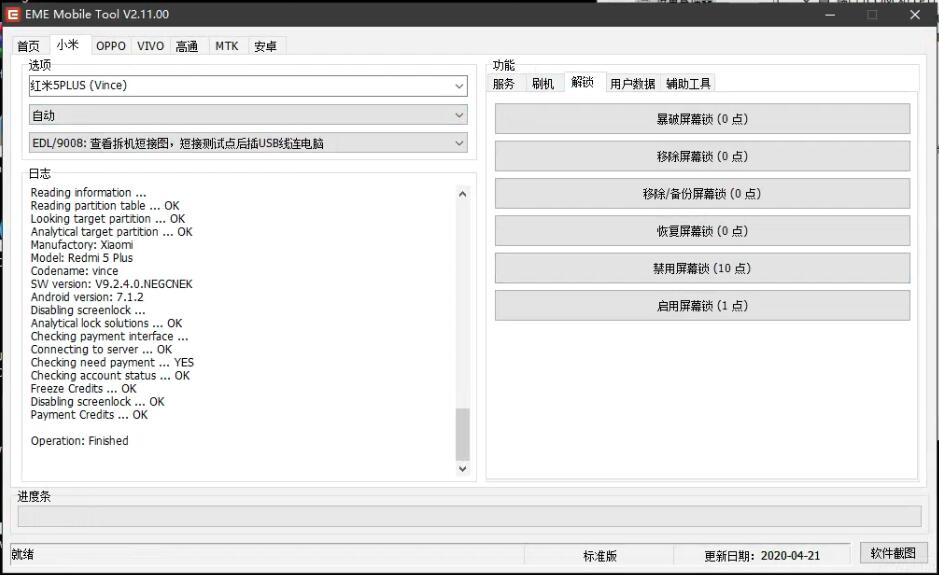The width and height of the screenshot is (939, 575).
Task: Click 移除/备份屏幕锁 (0 点) button
Action: pos(702,193)
